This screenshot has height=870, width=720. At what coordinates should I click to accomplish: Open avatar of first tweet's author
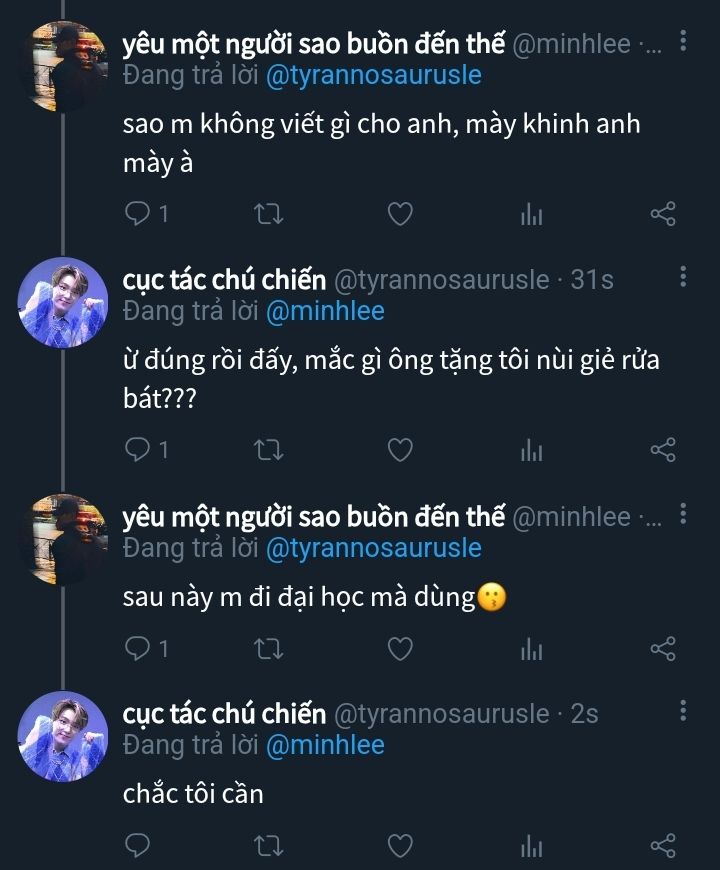tap(64, 66)
